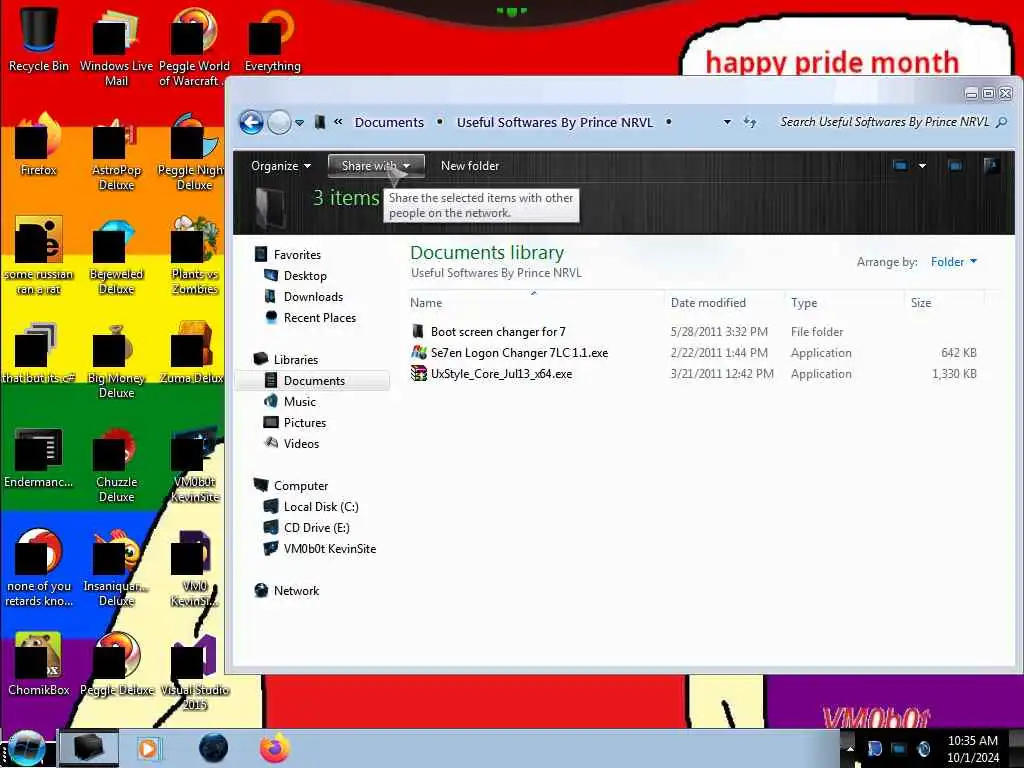Open the Windows Start orb
Image resolution: width=1024 pixels, height=768 pixels.
(x=26, y=748)
